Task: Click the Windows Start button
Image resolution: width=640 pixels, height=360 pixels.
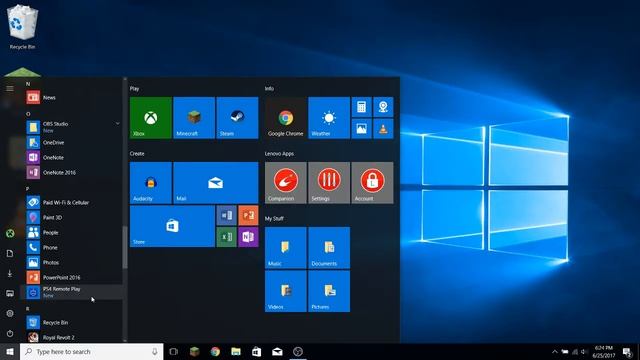Action: pyautogui.click(x=10, y=351)
